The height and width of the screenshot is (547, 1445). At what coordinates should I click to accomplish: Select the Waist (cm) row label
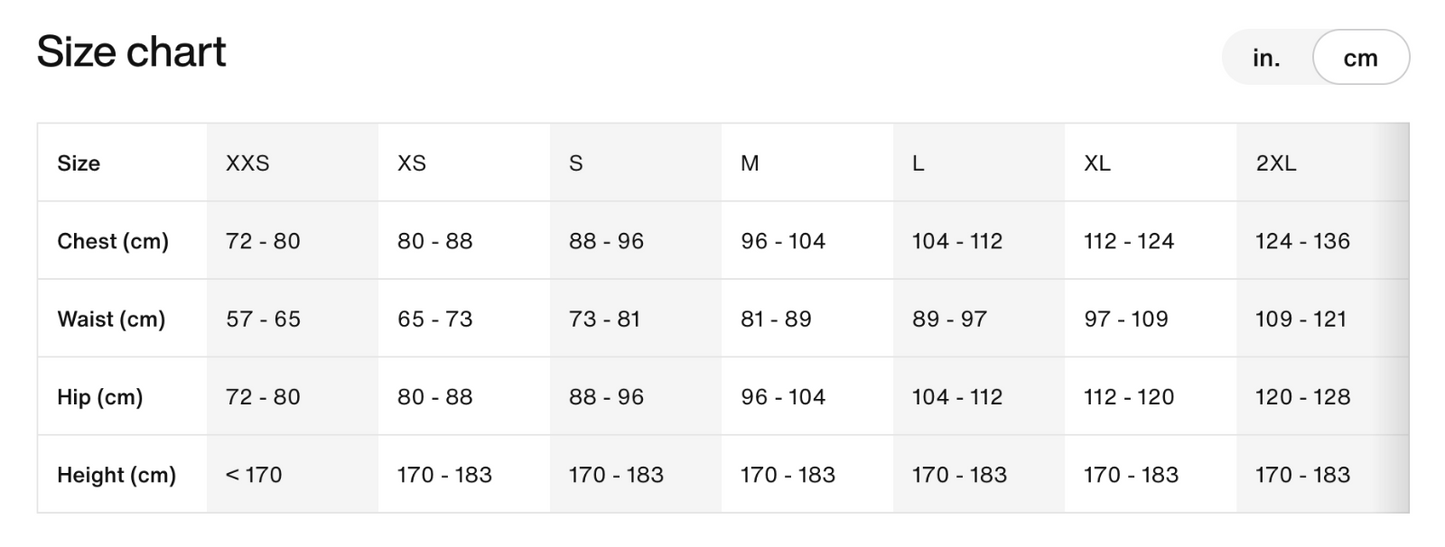111,319
